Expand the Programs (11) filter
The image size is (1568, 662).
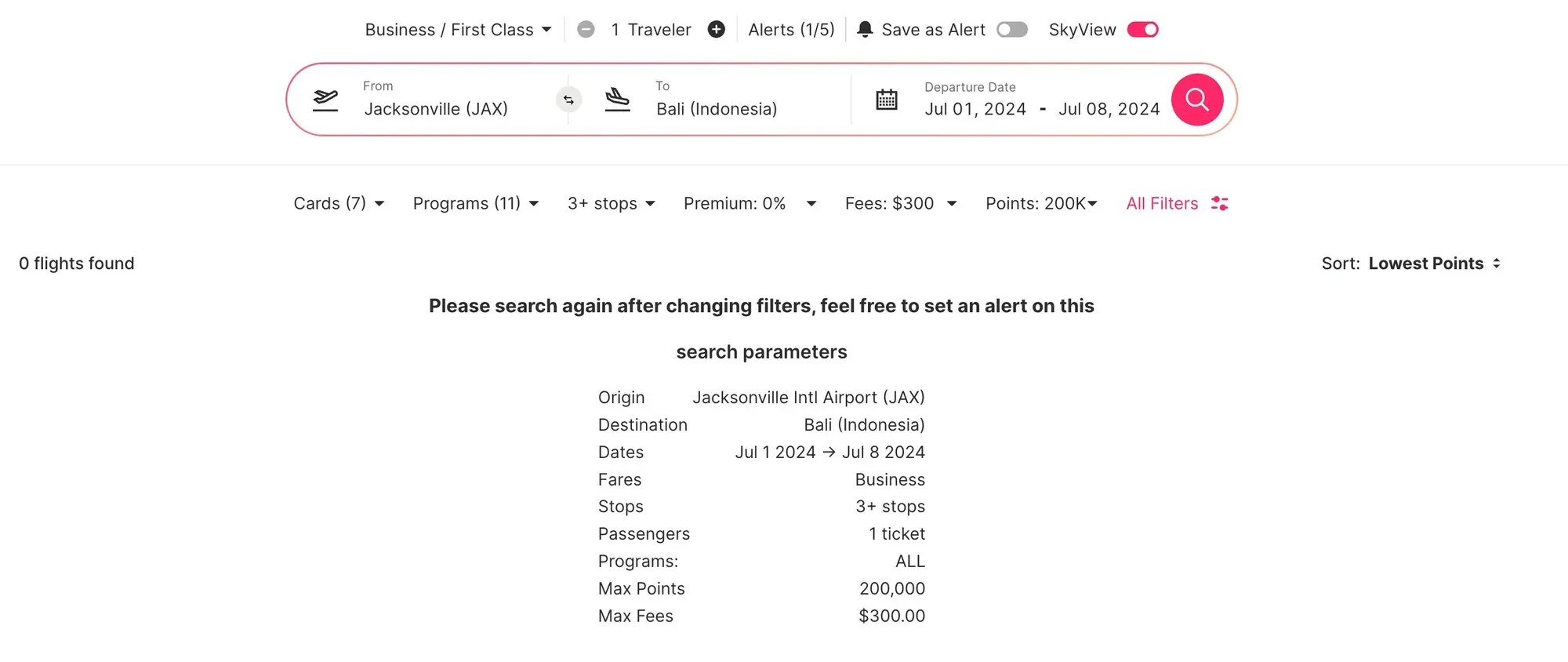pyautogui.click(x=475, y=203)
